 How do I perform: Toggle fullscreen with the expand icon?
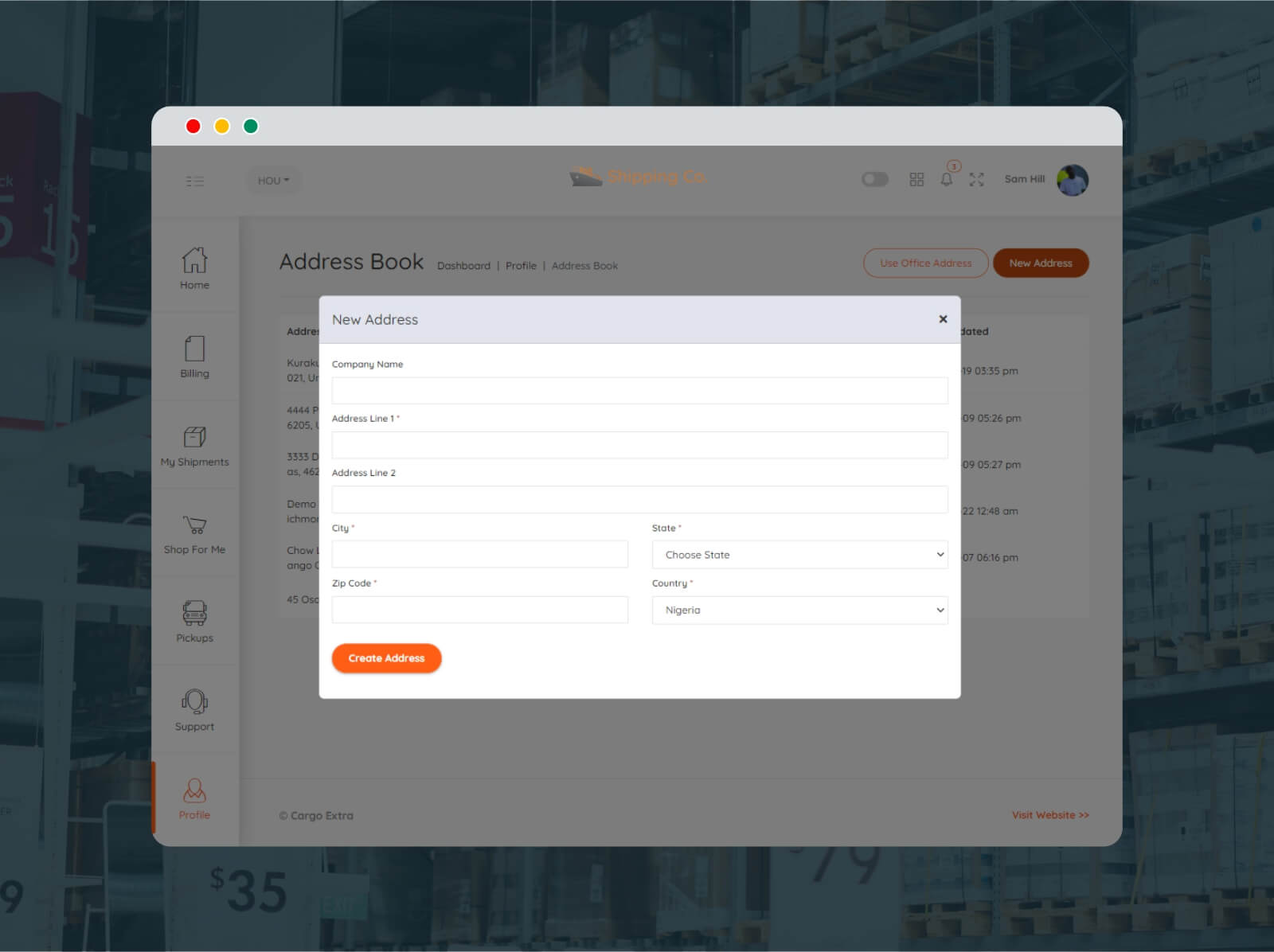pos(977,180)
